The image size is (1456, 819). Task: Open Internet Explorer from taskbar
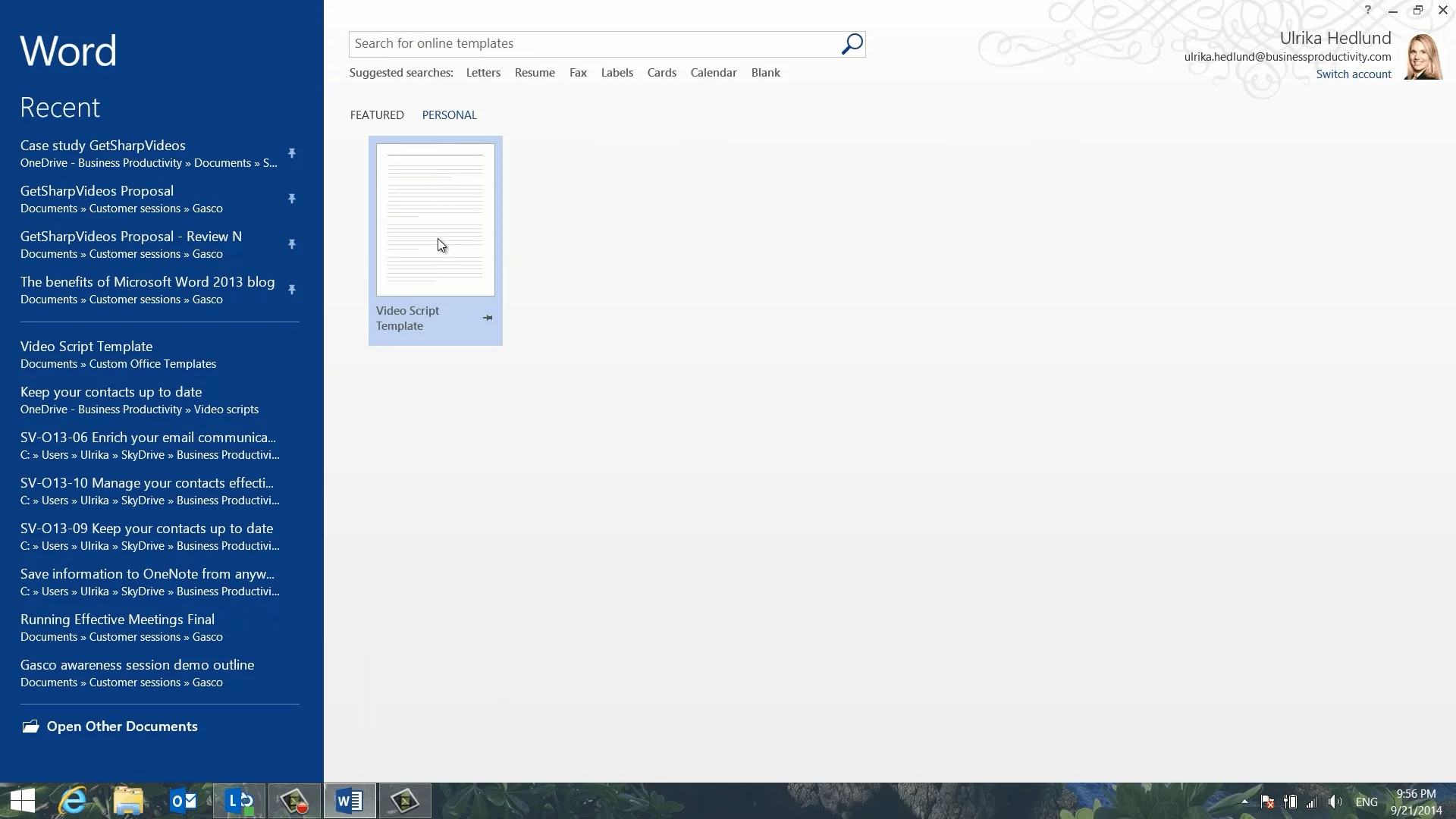74,801
